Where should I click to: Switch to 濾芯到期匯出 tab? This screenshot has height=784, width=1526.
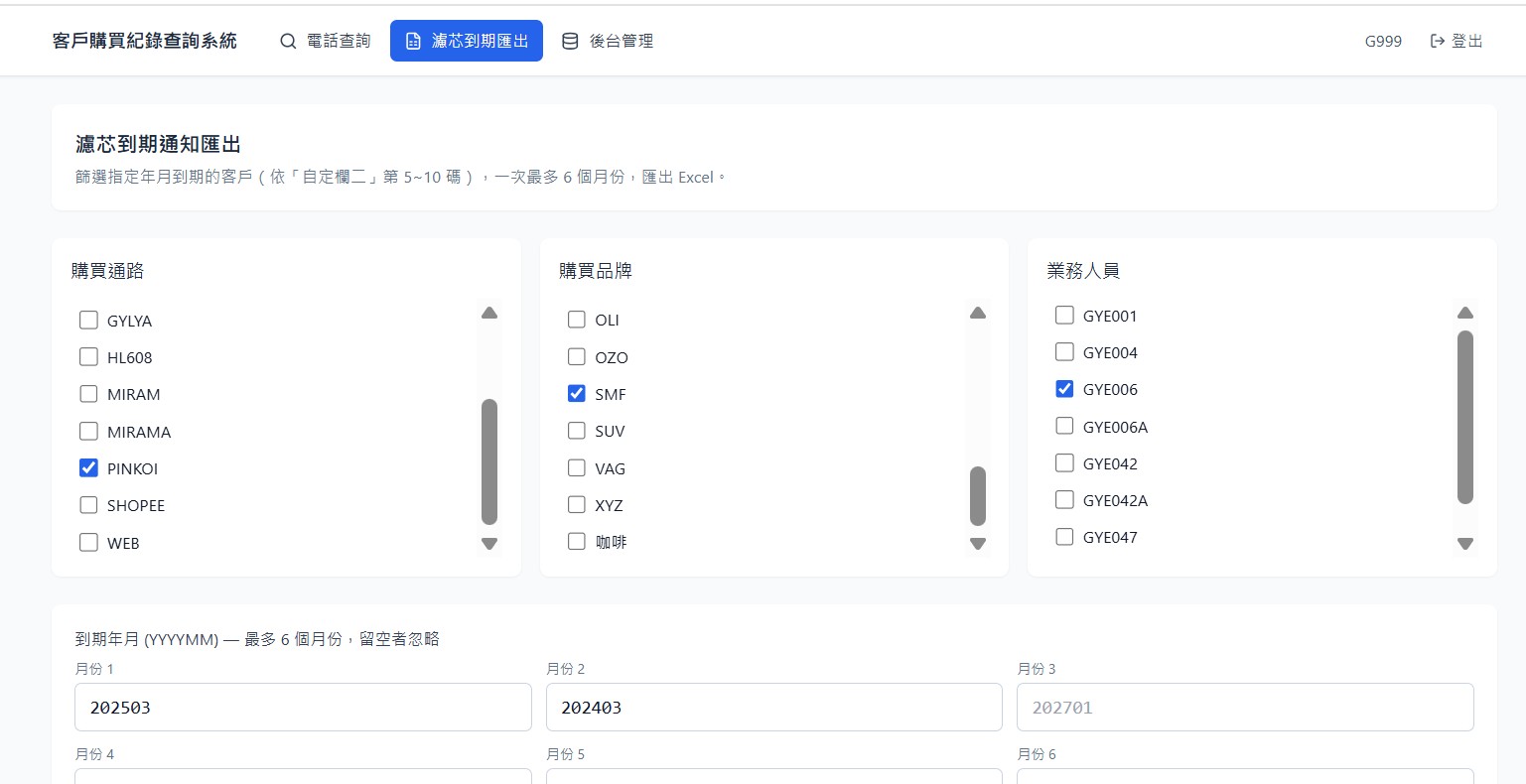click(x=467, y=41)
